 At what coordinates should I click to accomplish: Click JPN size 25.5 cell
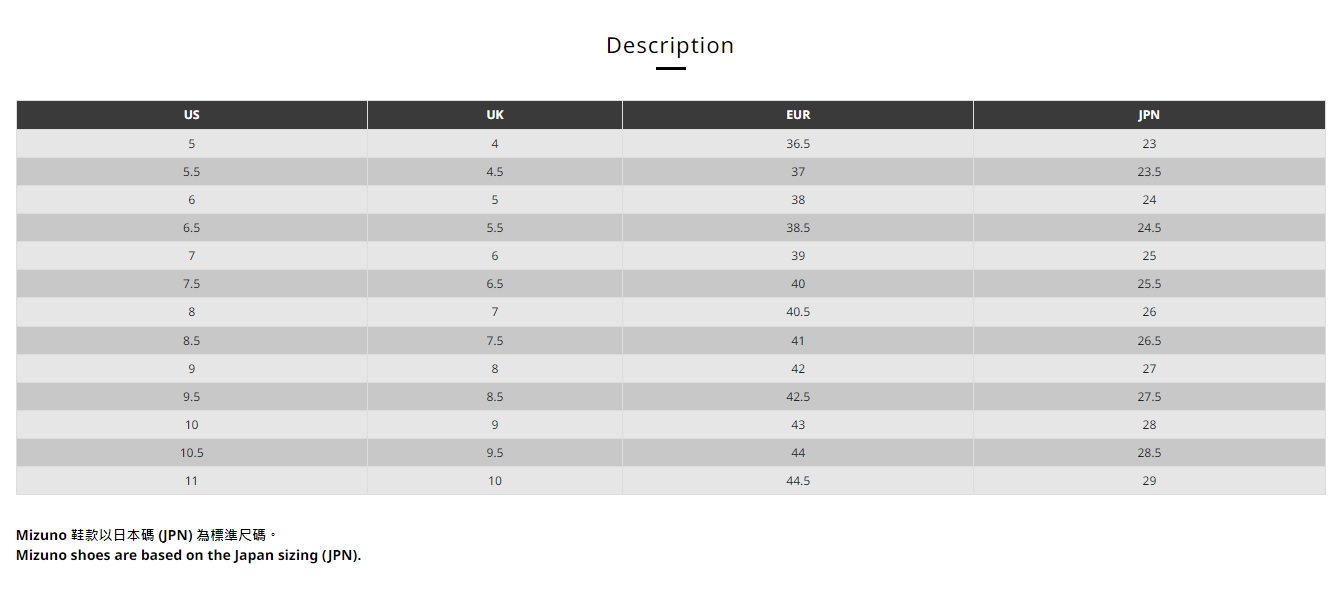tap(1149, 284)
